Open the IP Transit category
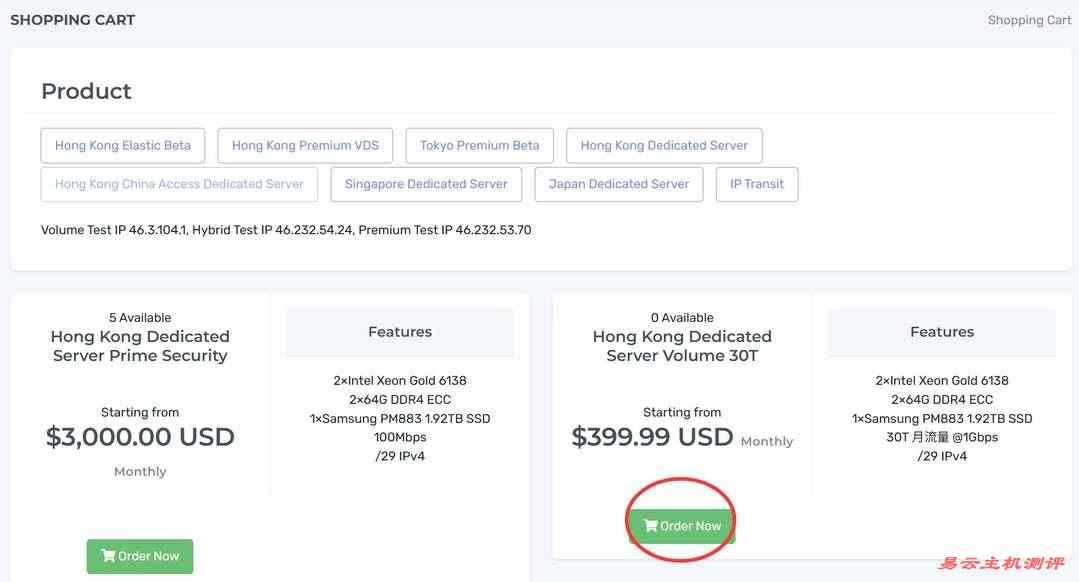1079x582 pixels. pyautogui.click(x=757, y=184)
